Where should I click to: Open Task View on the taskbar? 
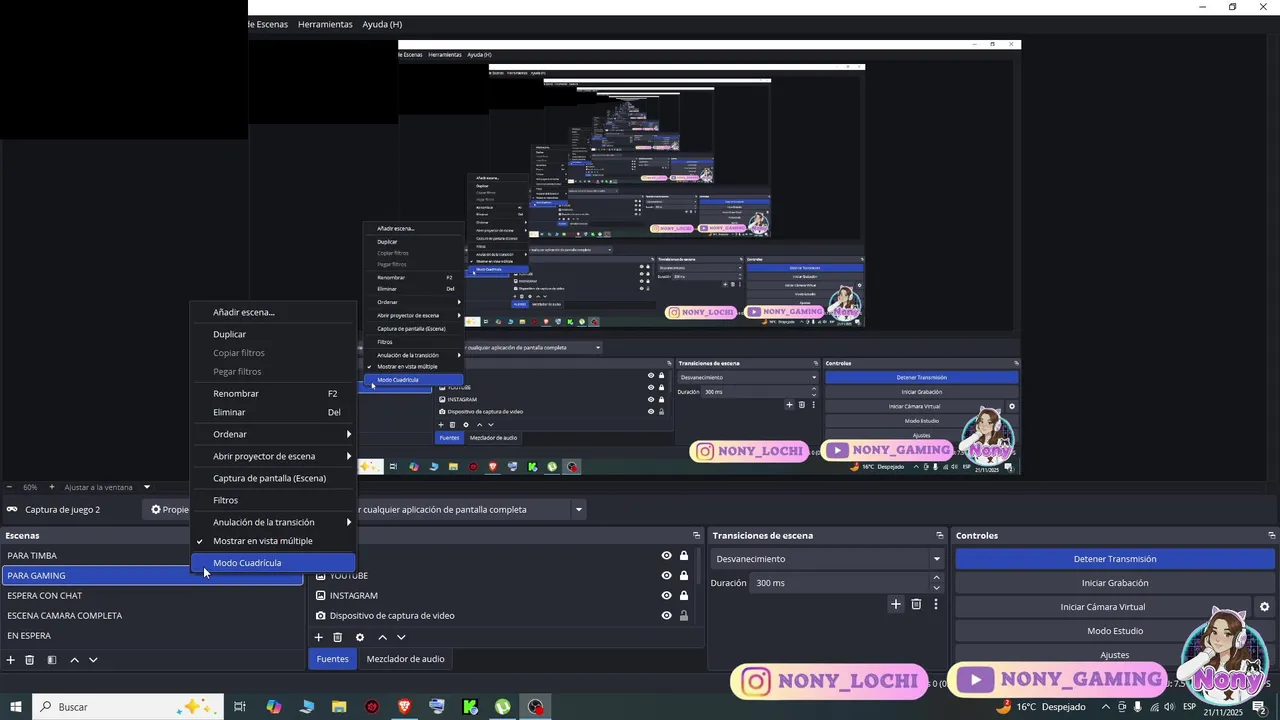pos(240,707)
